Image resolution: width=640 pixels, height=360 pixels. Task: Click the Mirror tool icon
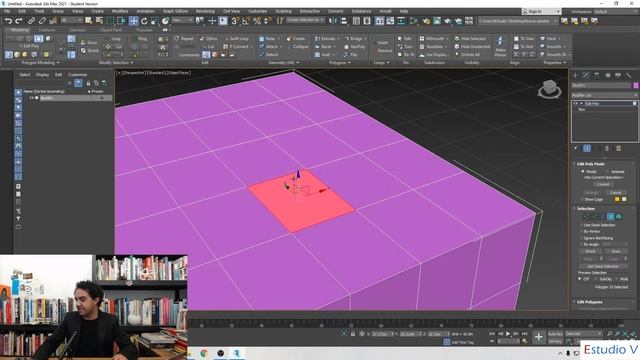pyautogui.click(x=333, y=21)
